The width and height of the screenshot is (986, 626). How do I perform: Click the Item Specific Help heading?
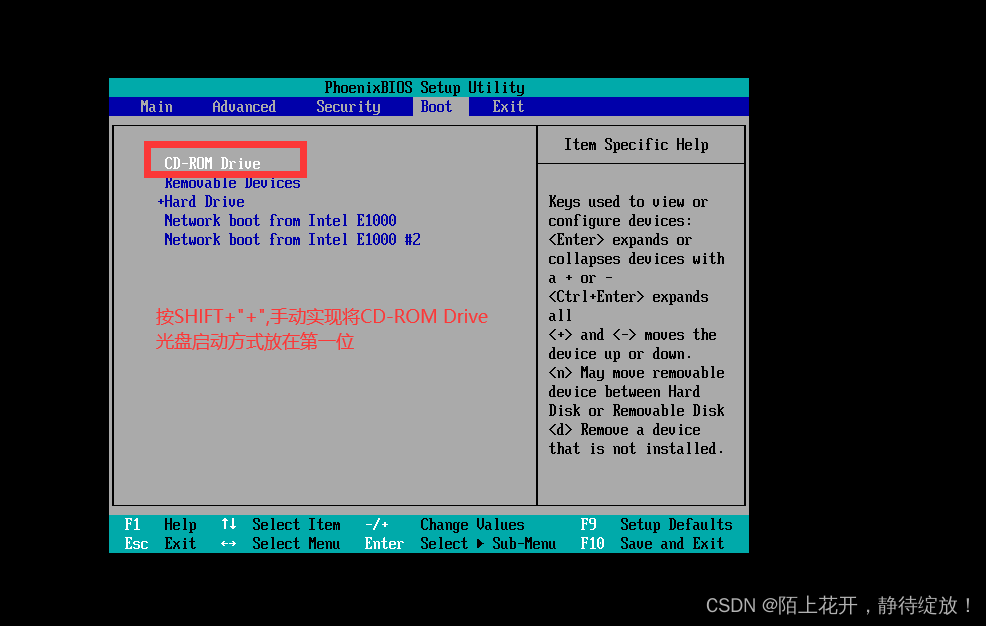[636, 145]
